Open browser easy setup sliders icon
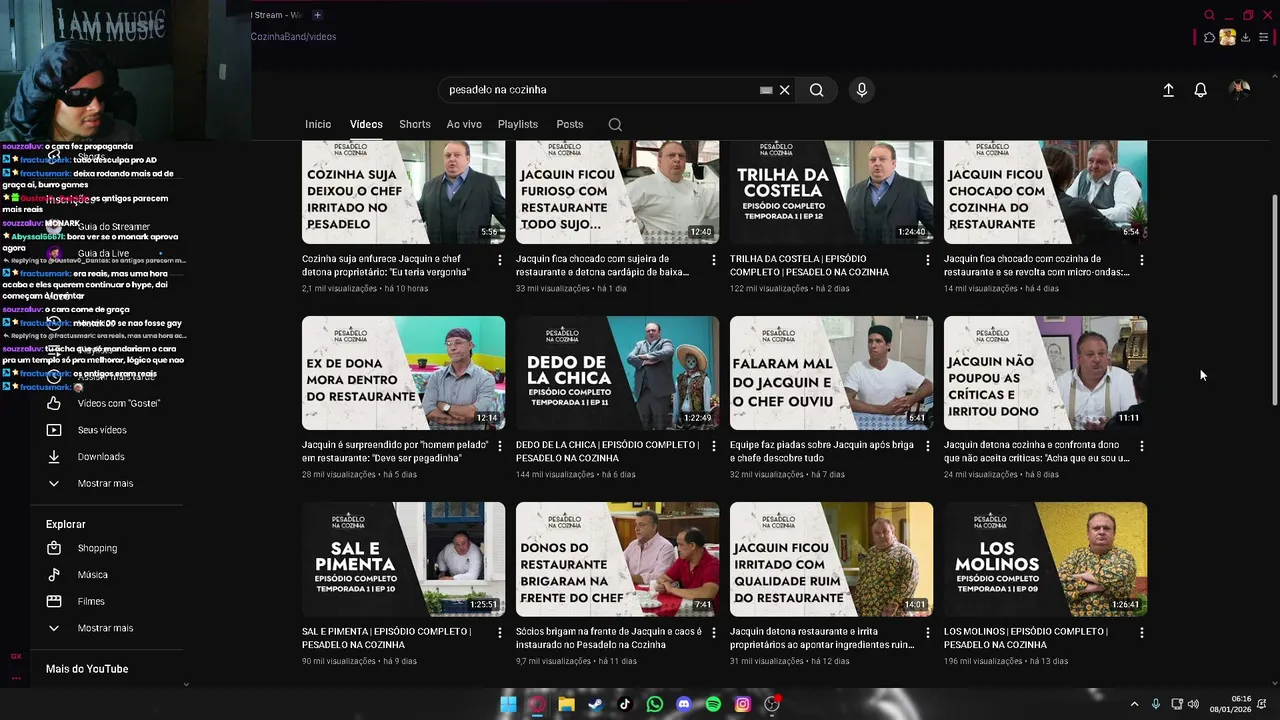Screen dimensions: 1280x720 (x=1263, y=37)
